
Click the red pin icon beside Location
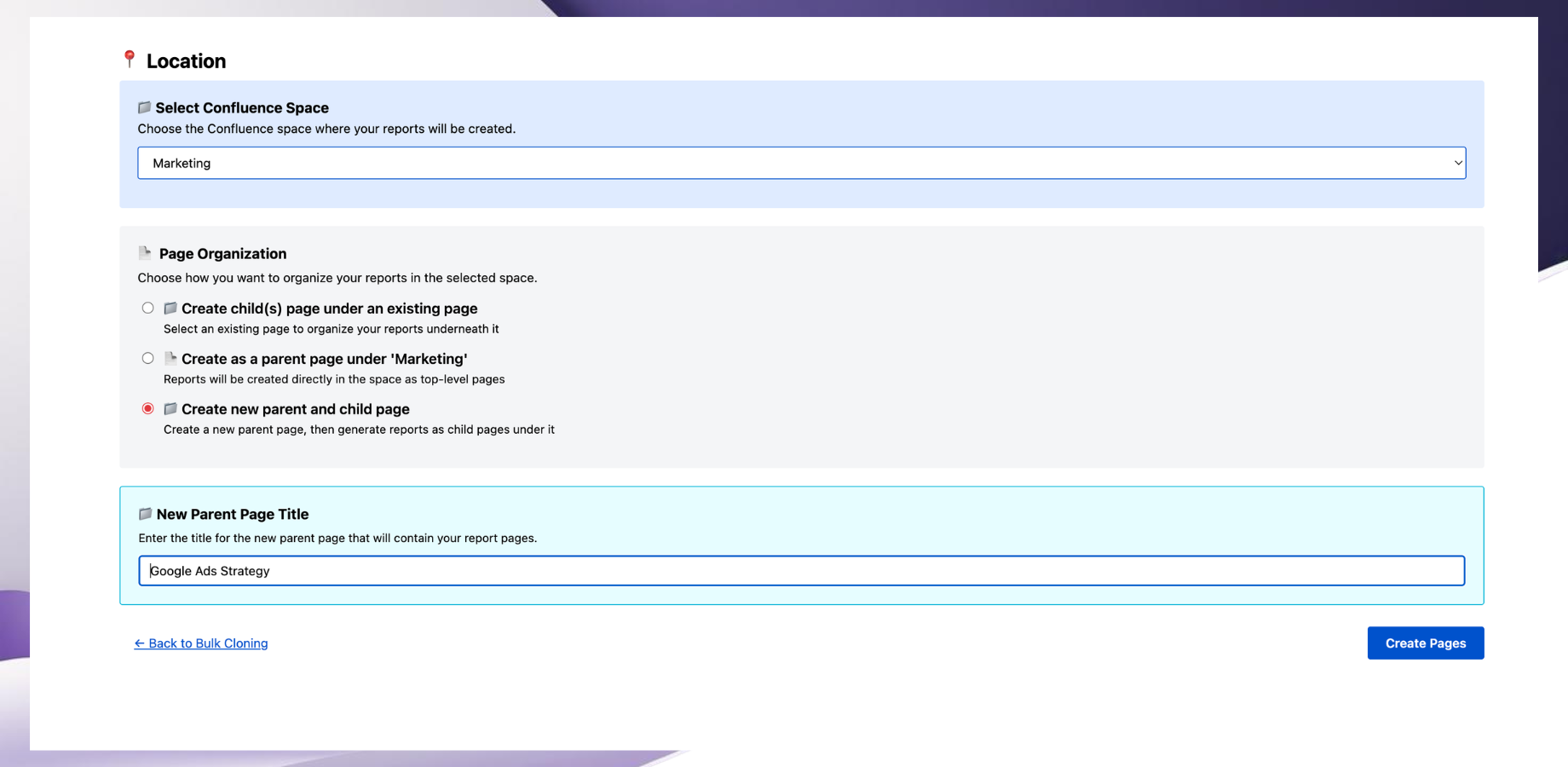pos(130,59)
